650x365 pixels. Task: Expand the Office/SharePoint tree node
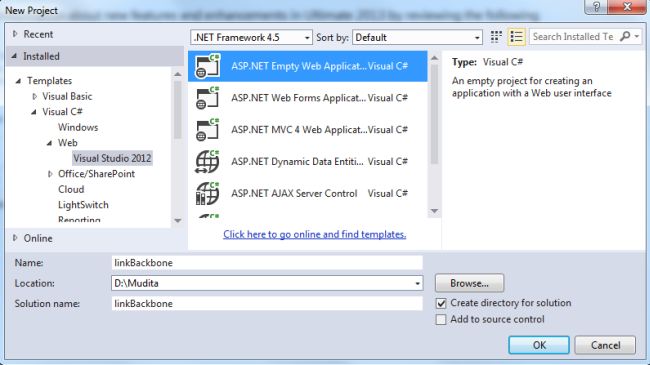pos(50,174)
